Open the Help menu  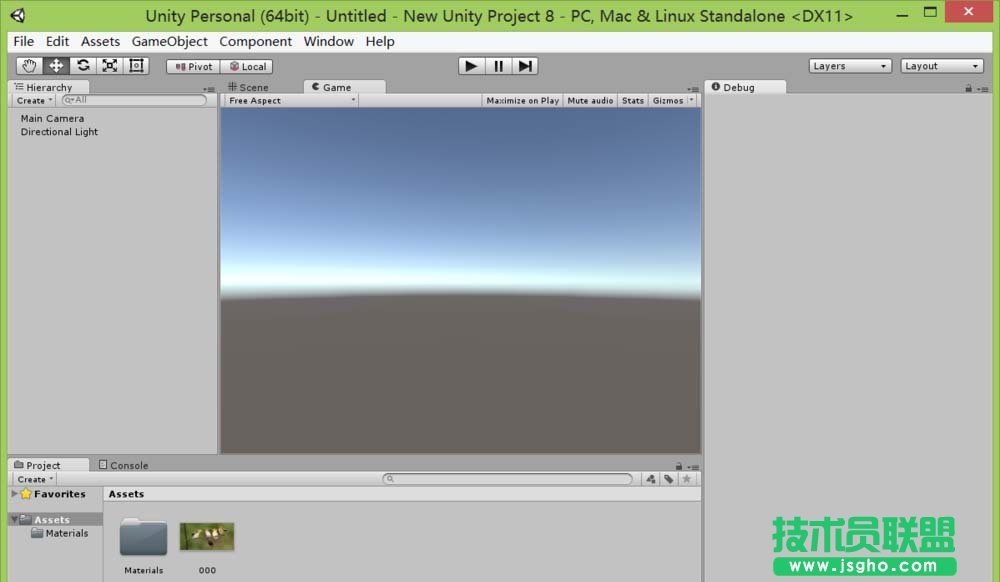point(379,41)
